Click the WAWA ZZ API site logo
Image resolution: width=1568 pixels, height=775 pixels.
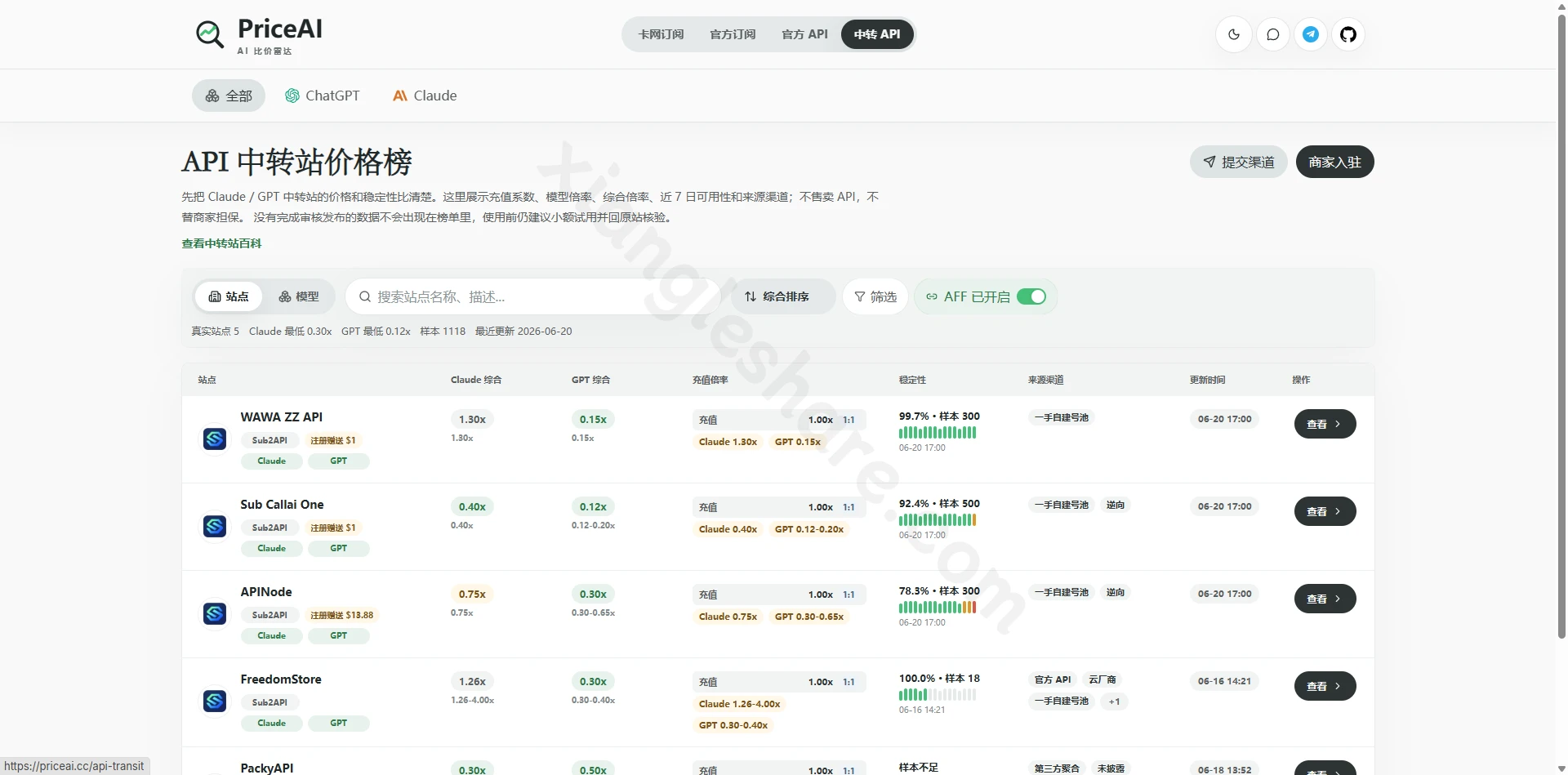tap(215, 439)
